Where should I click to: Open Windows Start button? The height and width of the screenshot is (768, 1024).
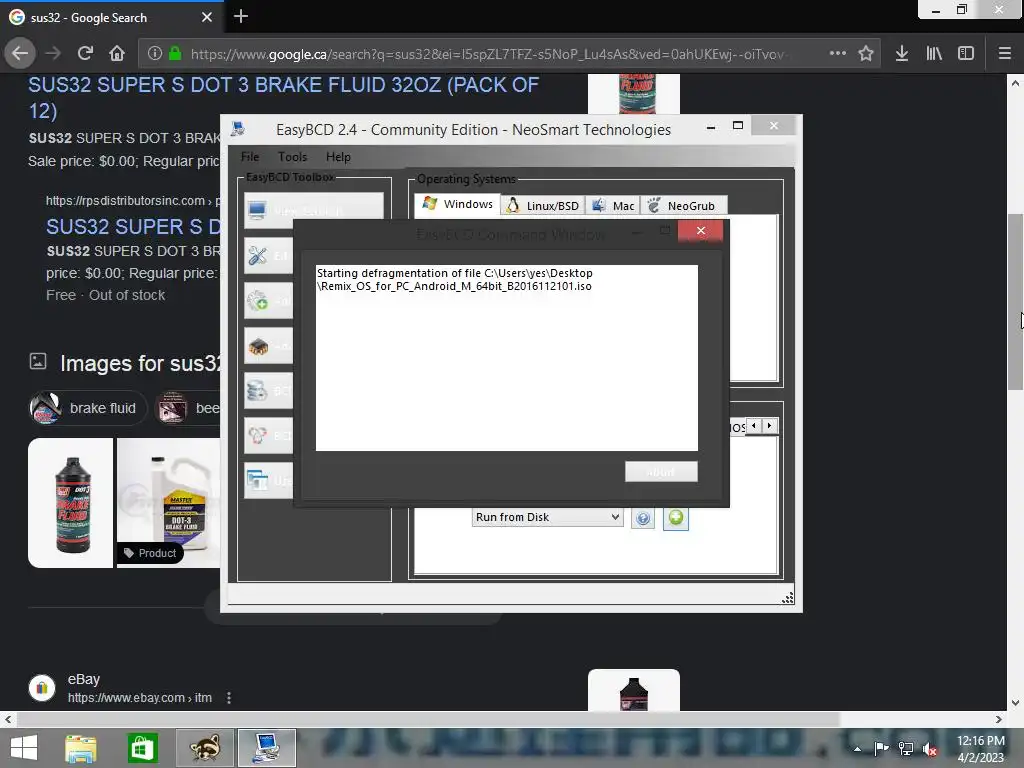point(24,748)
